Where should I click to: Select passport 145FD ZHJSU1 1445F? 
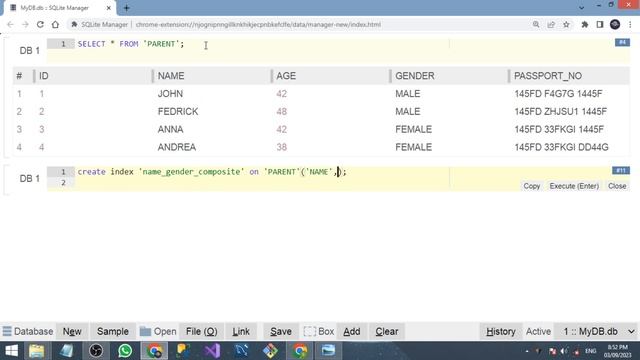pyautogui.click(x=560, y=111)
